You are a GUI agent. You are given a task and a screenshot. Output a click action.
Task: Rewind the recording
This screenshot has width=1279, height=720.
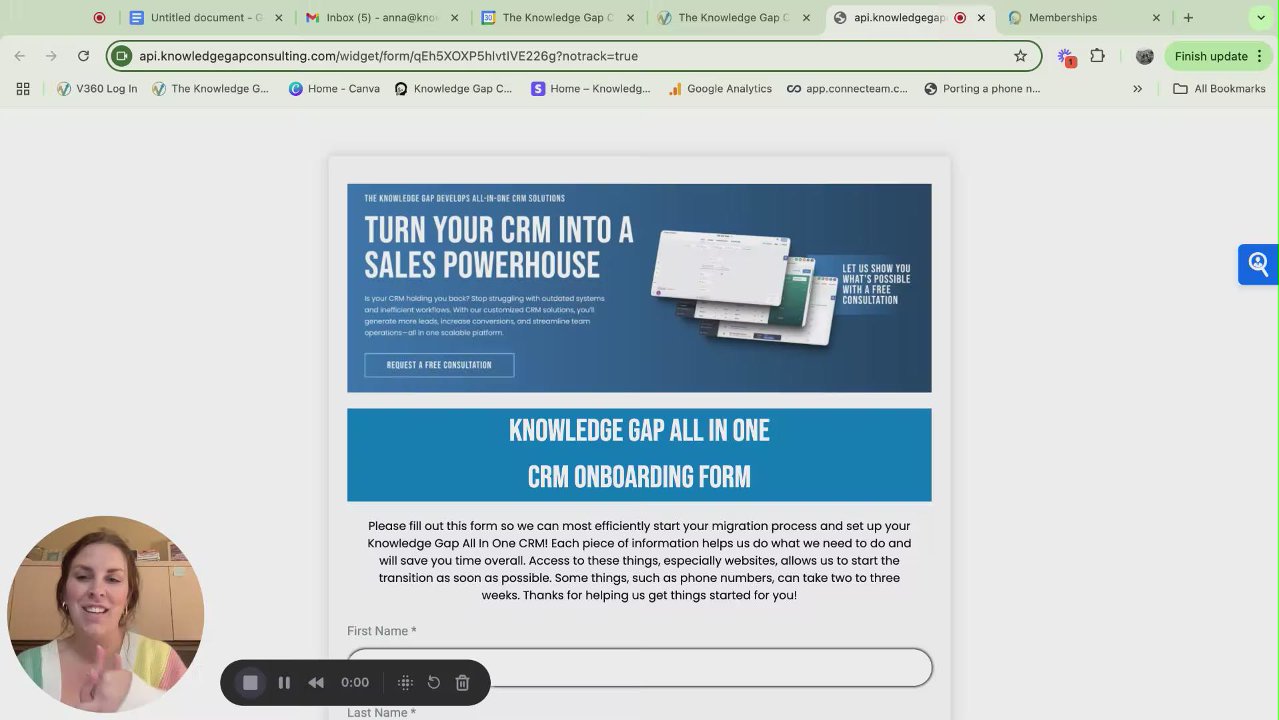316,682
